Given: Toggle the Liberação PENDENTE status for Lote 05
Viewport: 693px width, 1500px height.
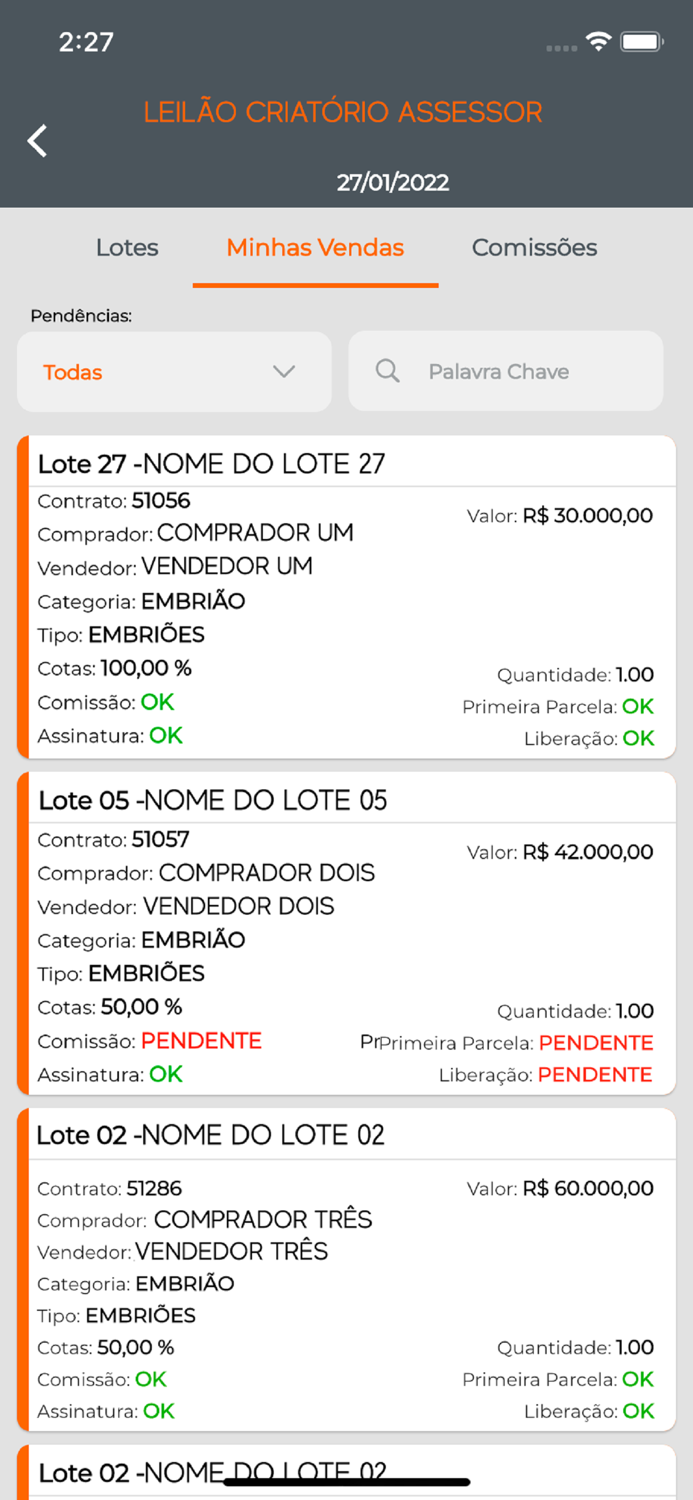Looking at the screenshot, I should tap(596, 1074).
